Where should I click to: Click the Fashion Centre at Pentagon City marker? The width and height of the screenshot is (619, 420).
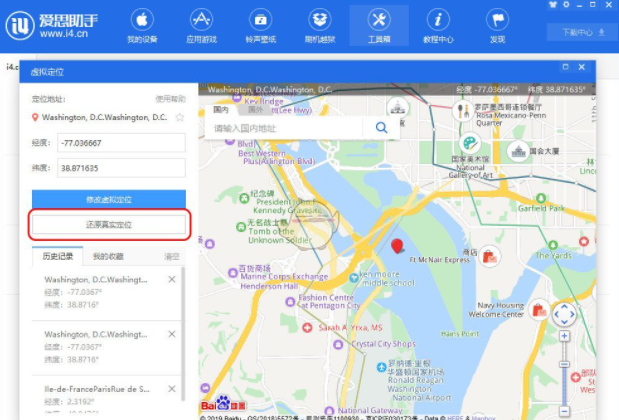[x=290, y=302]
